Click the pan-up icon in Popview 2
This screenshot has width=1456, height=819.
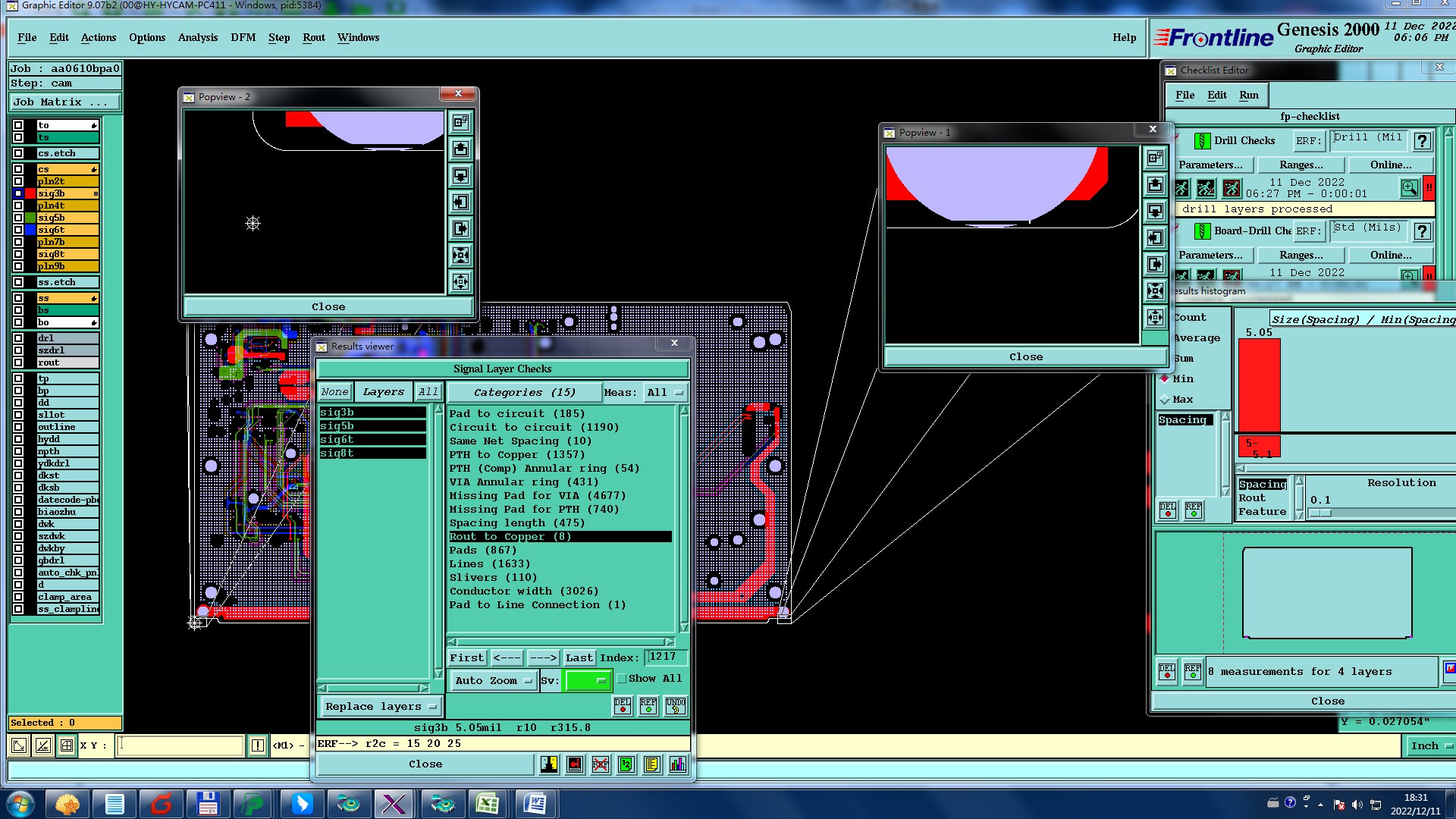coord(460,149)
